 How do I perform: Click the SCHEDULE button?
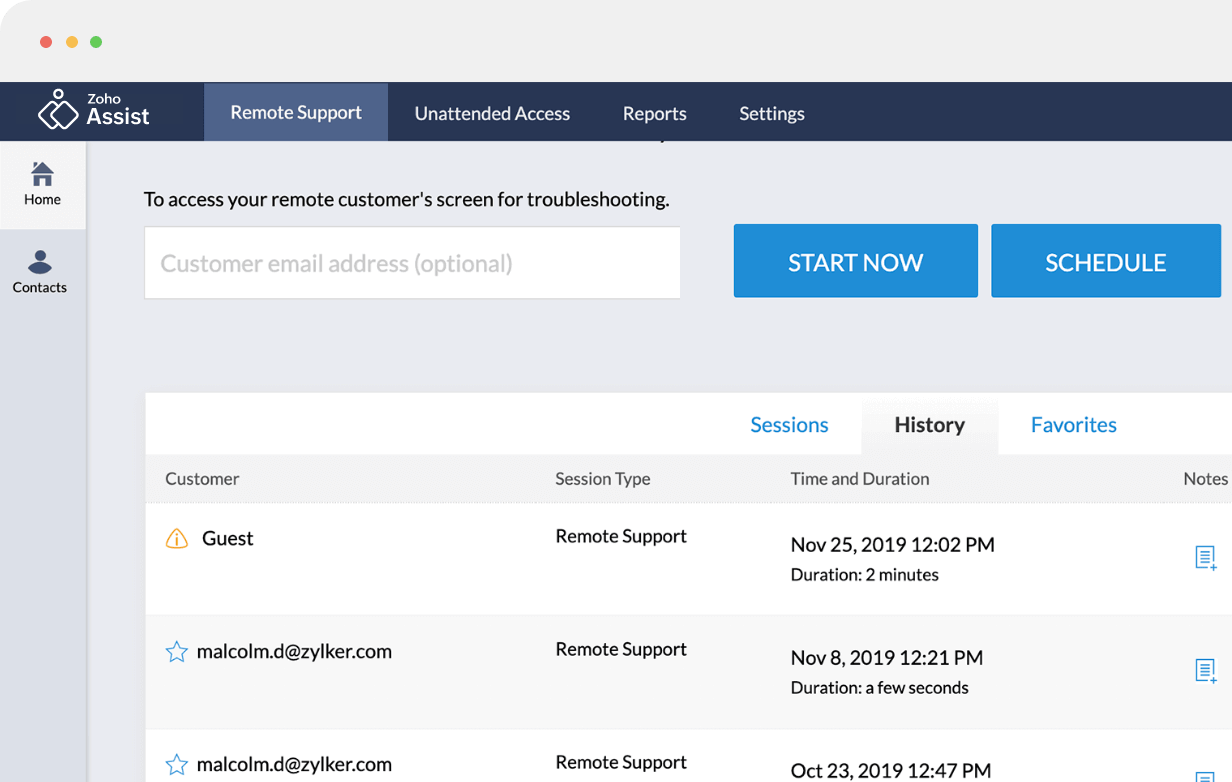pyautogui.click(x=1105, y=262)
